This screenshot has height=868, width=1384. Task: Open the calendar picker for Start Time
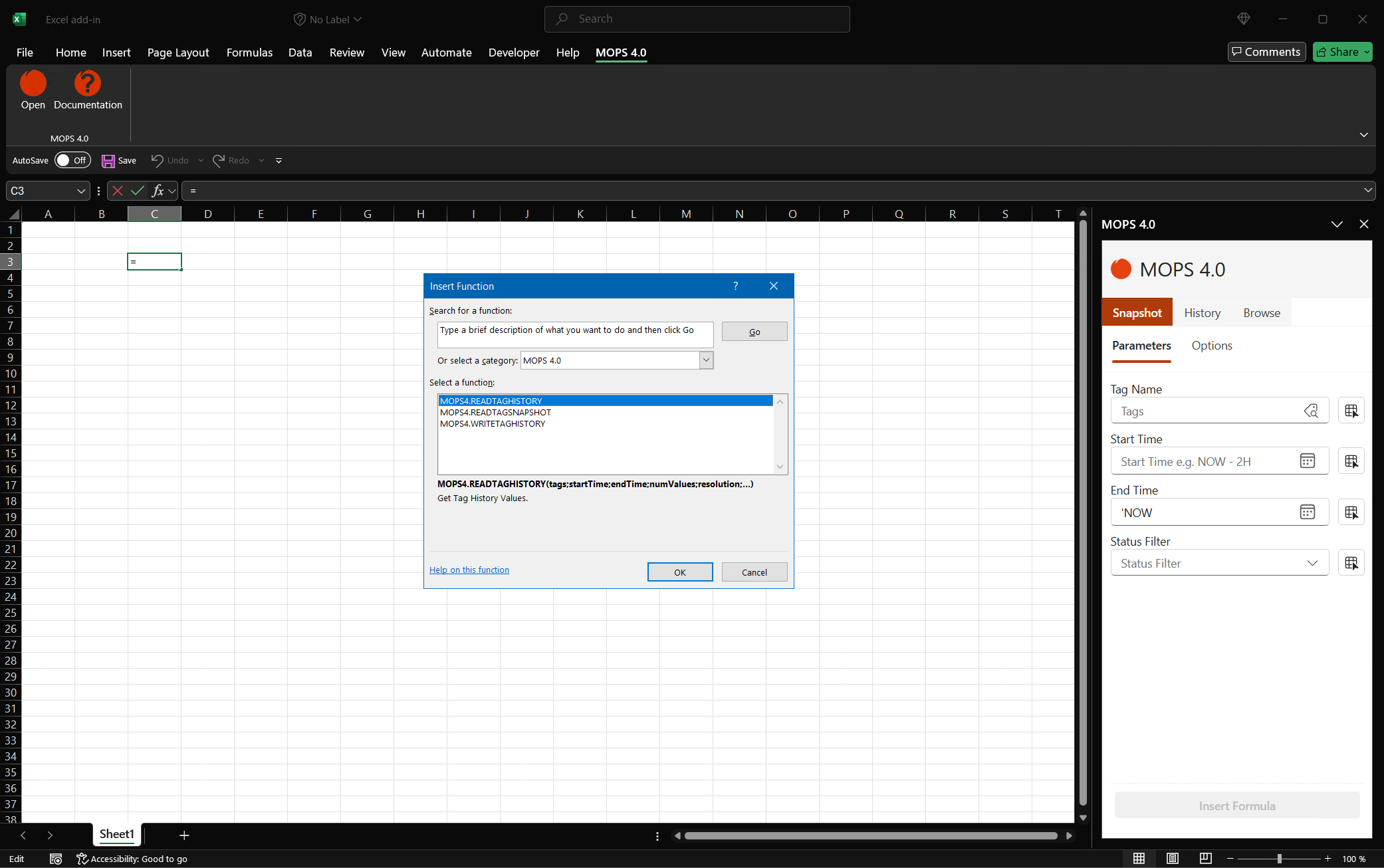pyautogui.click(x=1308, y=461)
